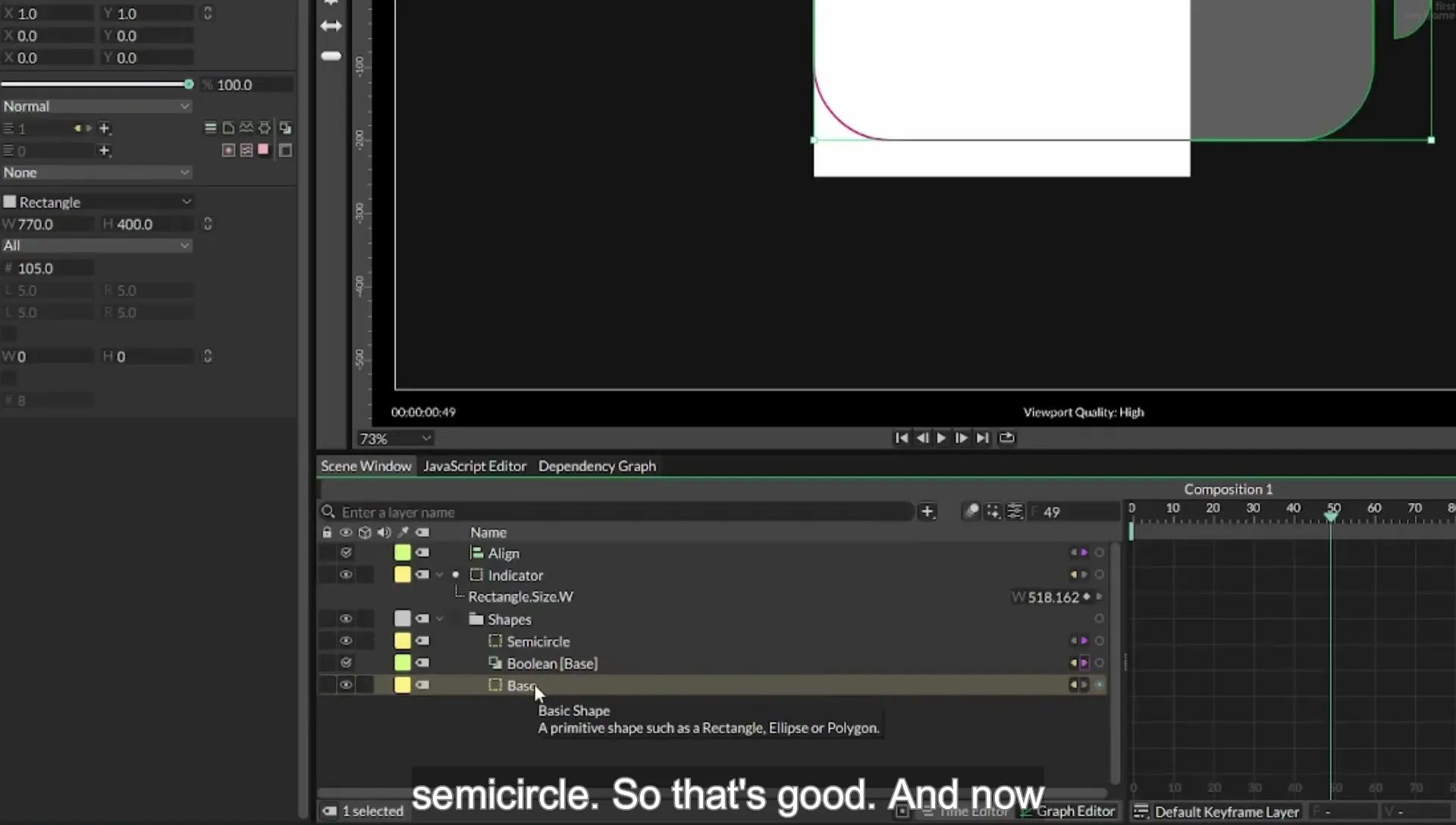Image resolution: width=1456 pixels, height=825 pixels.
Task: Toggle loop playback icon
Action: [x=1006, y=438]
